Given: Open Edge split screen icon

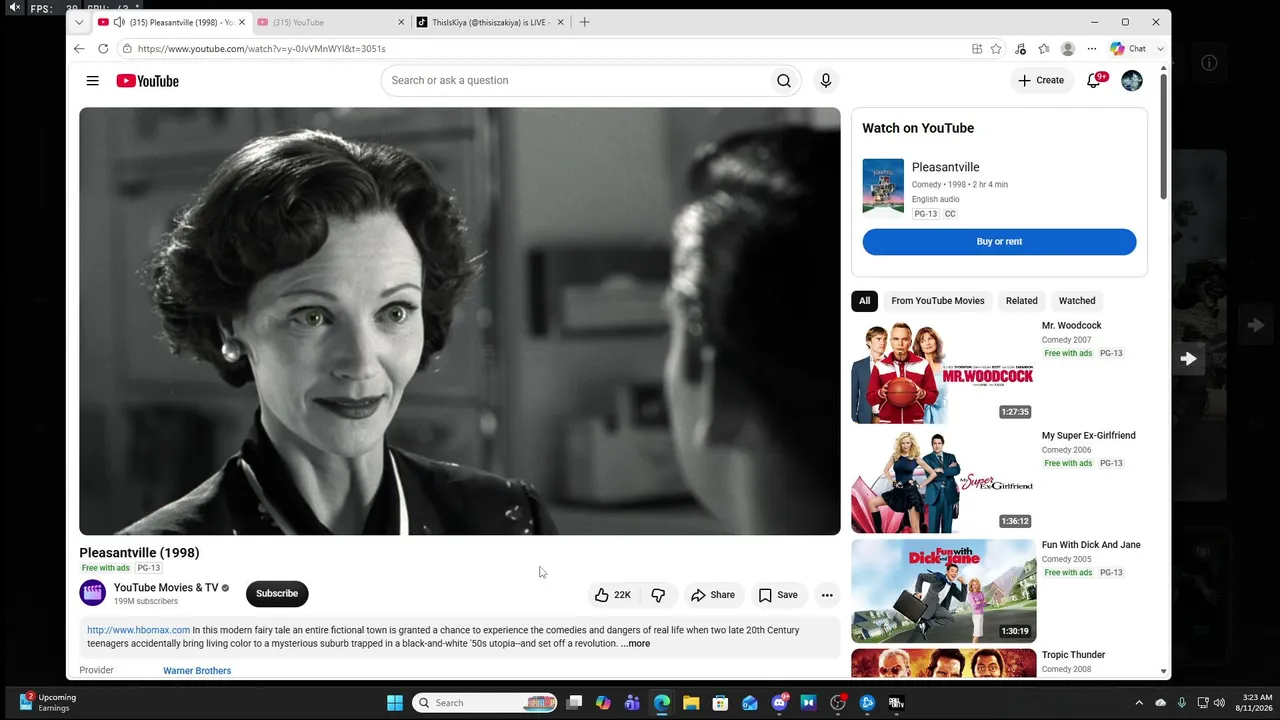Looking at the screenshot, I should coord(977,48).
